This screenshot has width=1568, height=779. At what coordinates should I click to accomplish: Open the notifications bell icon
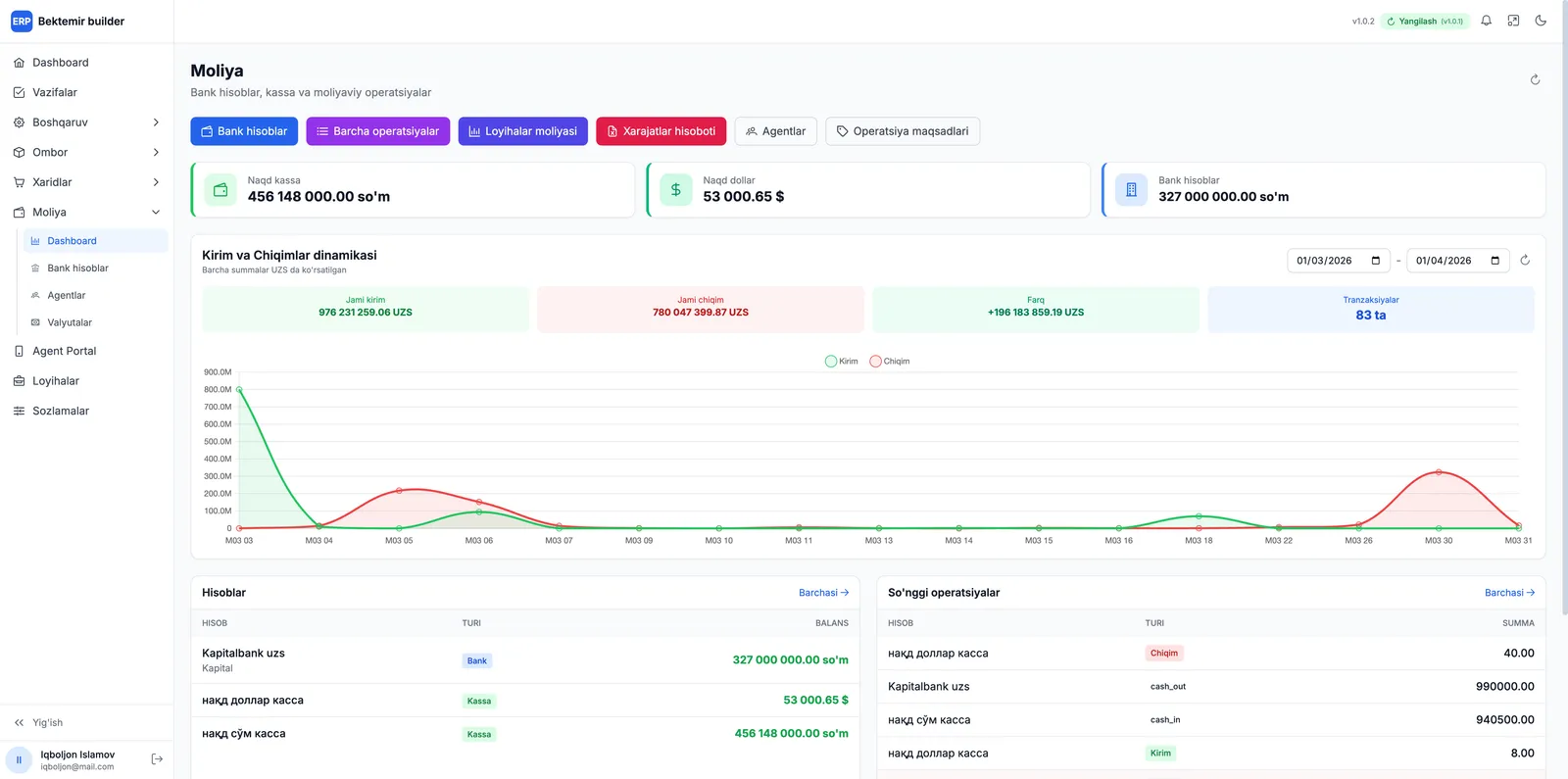1486,21
